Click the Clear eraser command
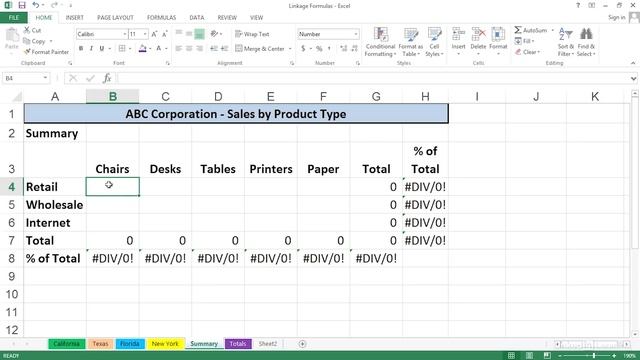Viewport: 640px width, 360px height. [x=527, y=52]
